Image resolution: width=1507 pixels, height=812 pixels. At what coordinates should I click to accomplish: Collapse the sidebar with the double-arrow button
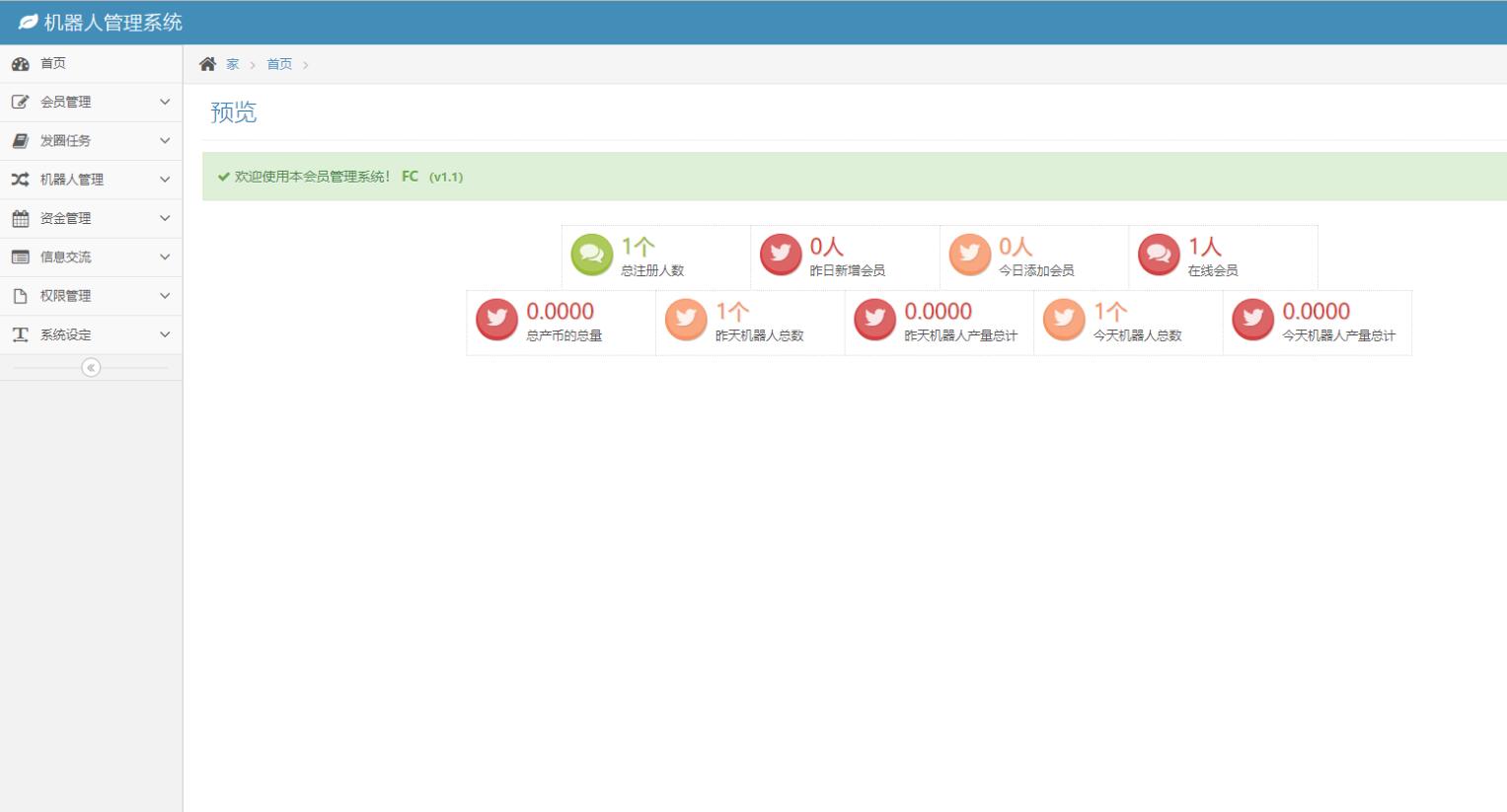coord(91,368)
